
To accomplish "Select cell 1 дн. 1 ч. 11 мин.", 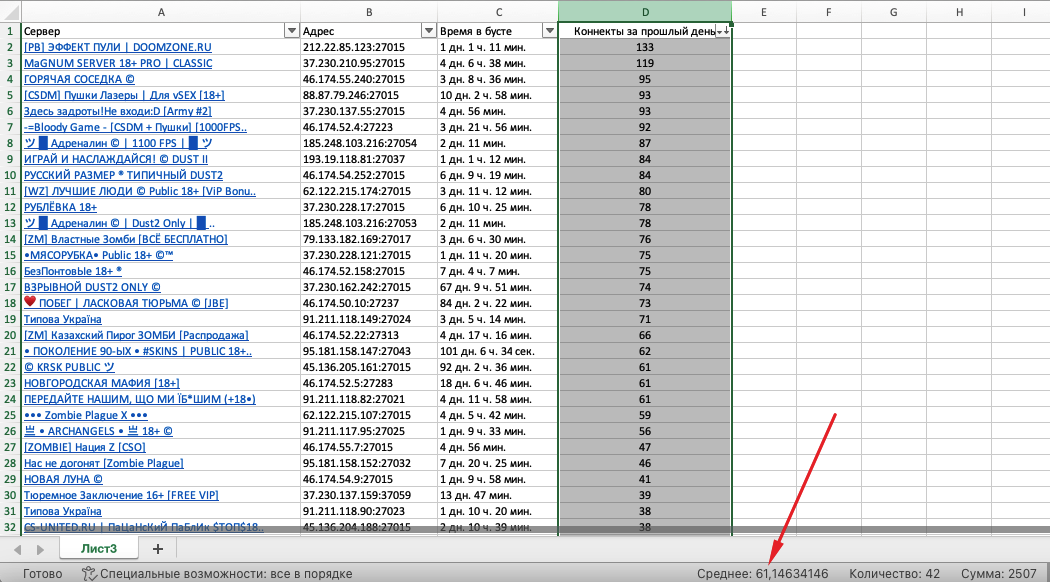I will click(x=498, y=47).
